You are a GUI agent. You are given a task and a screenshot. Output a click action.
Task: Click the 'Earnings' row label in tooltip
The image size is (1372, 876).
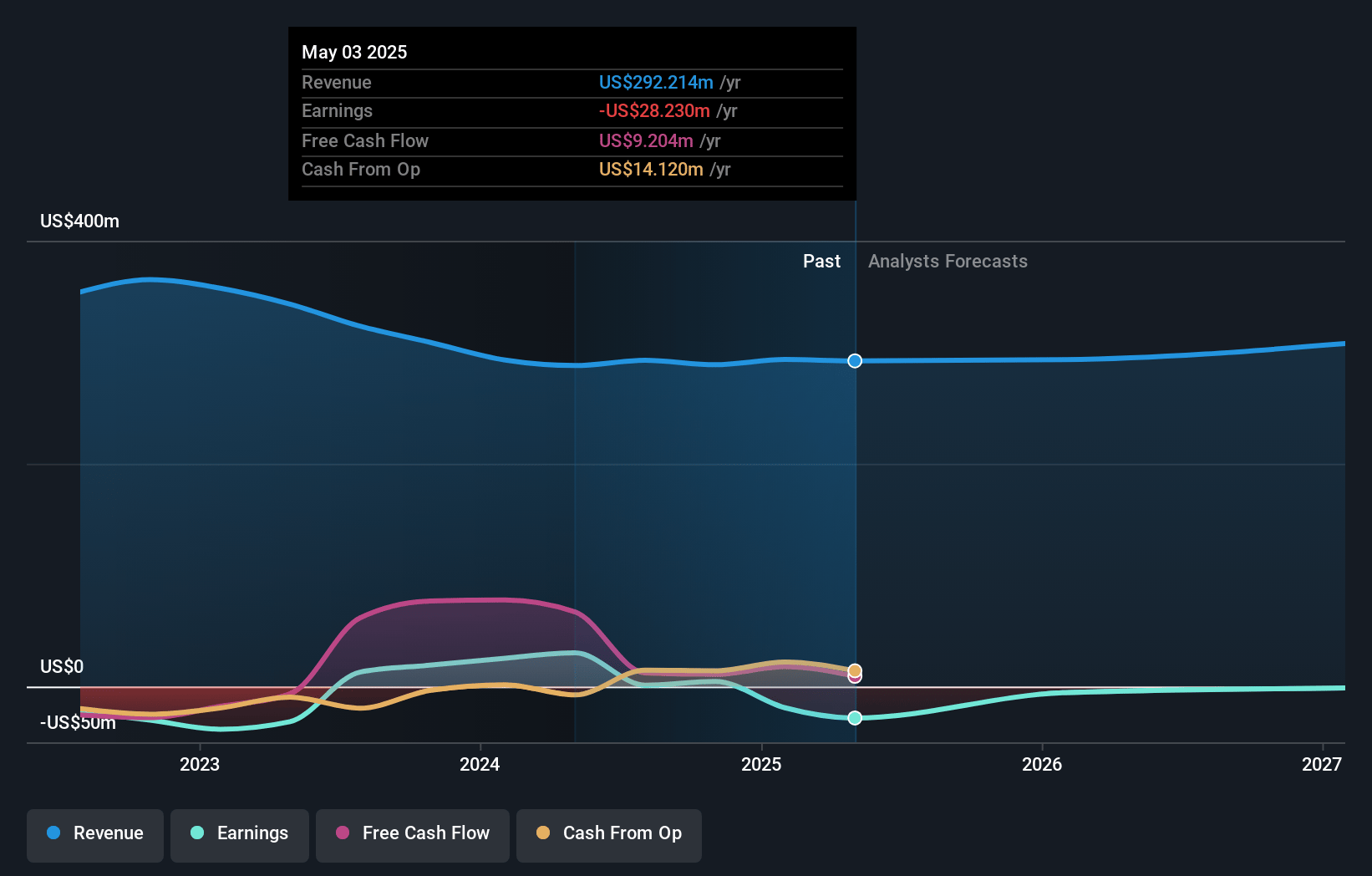[x=338, y=111]
